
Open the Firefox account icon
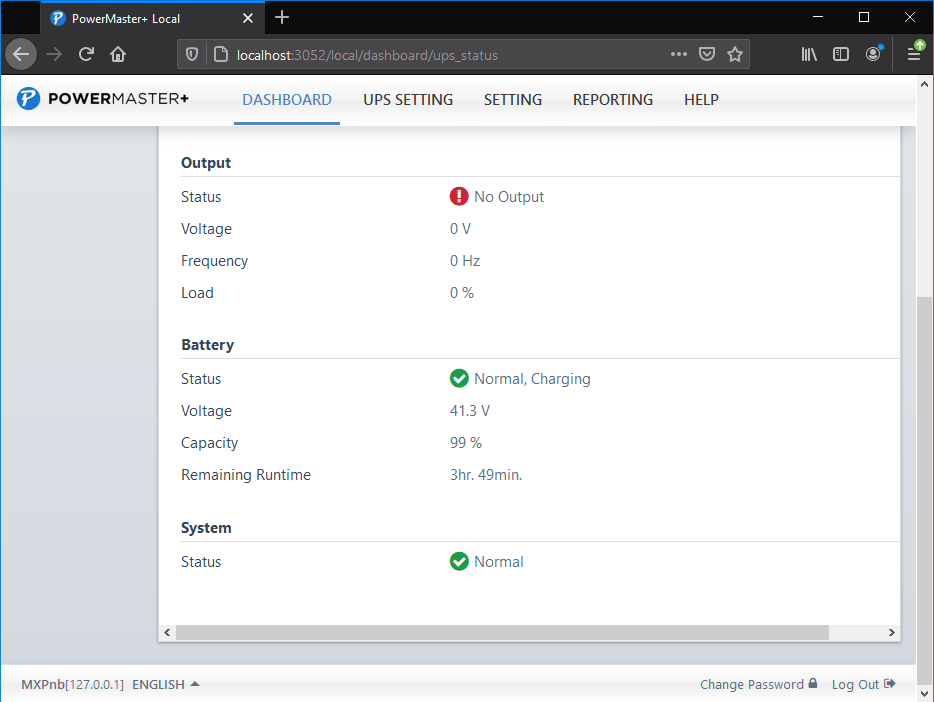873,55
